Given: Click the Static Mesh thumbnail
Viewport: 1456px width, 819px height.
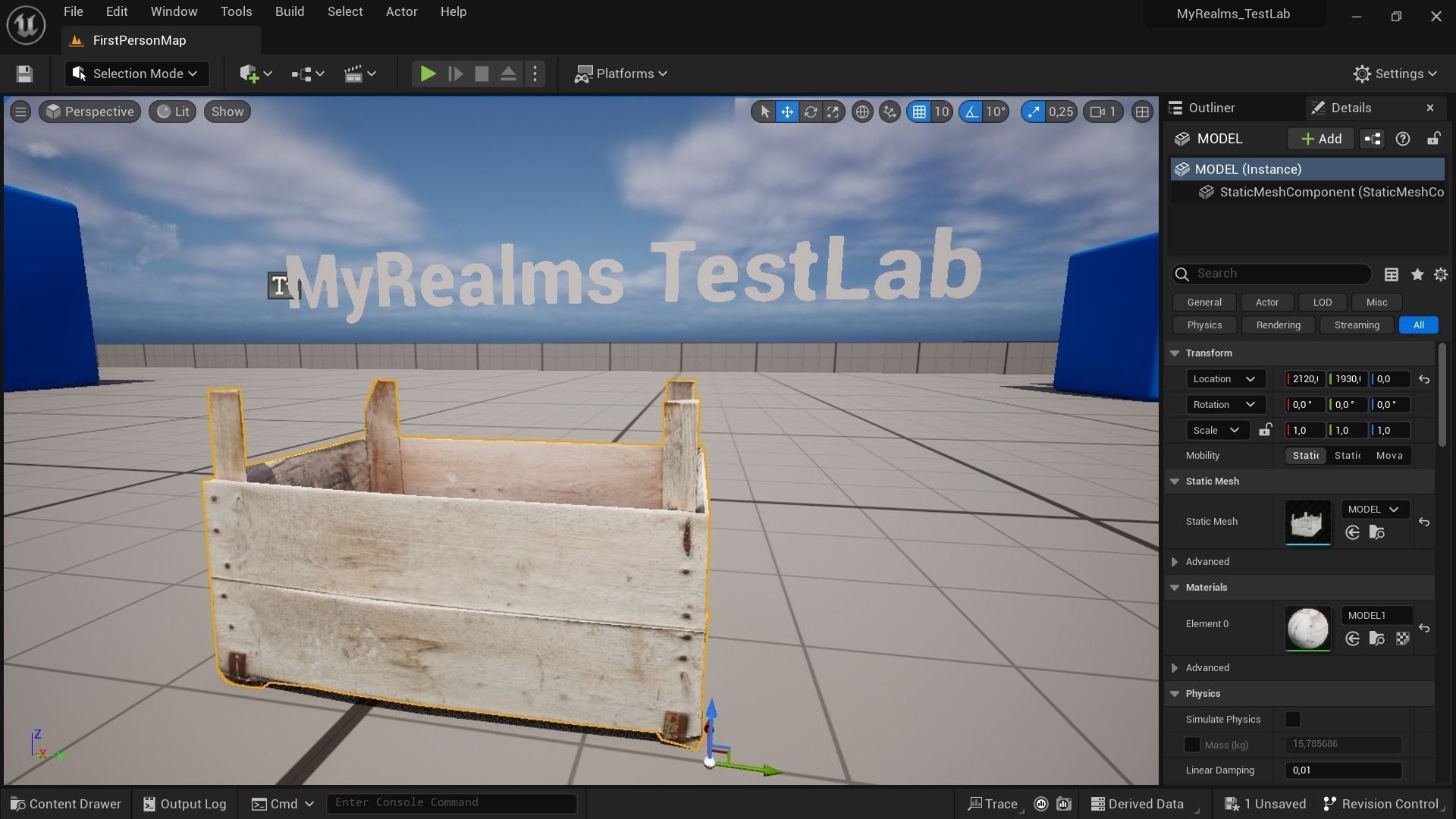Looking at the screenshot, I should pyautogui.click(x=1308, y=522).
